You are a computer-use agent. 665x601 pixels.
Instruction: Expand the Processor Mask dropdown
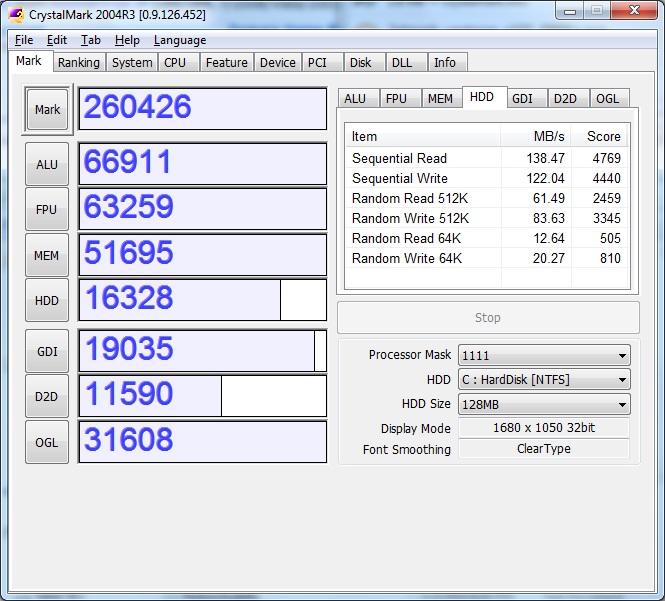click(x=544, y=355)
